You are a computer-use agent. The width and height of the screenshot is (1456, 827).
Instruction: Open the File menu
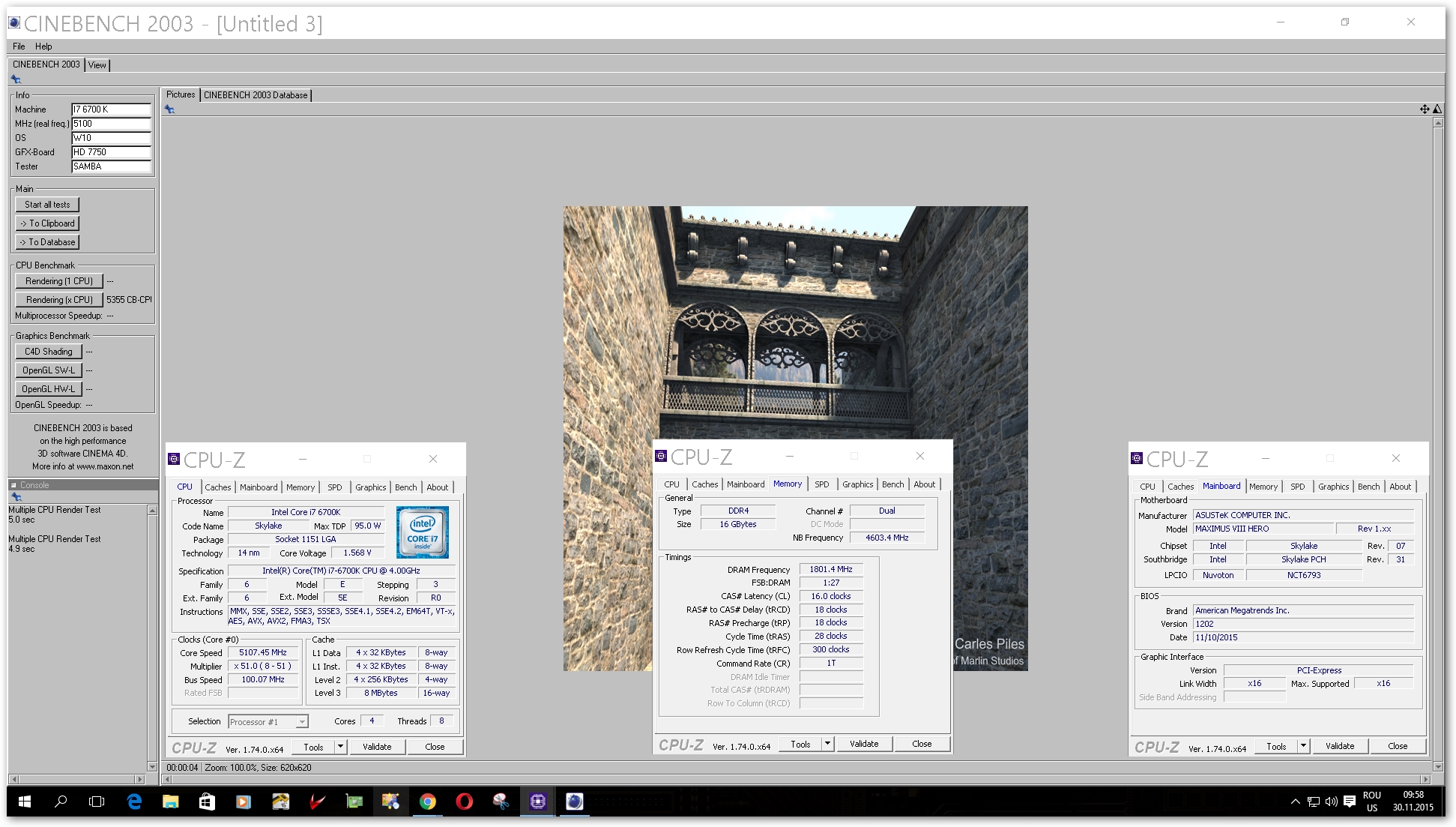tap(19, 46)
